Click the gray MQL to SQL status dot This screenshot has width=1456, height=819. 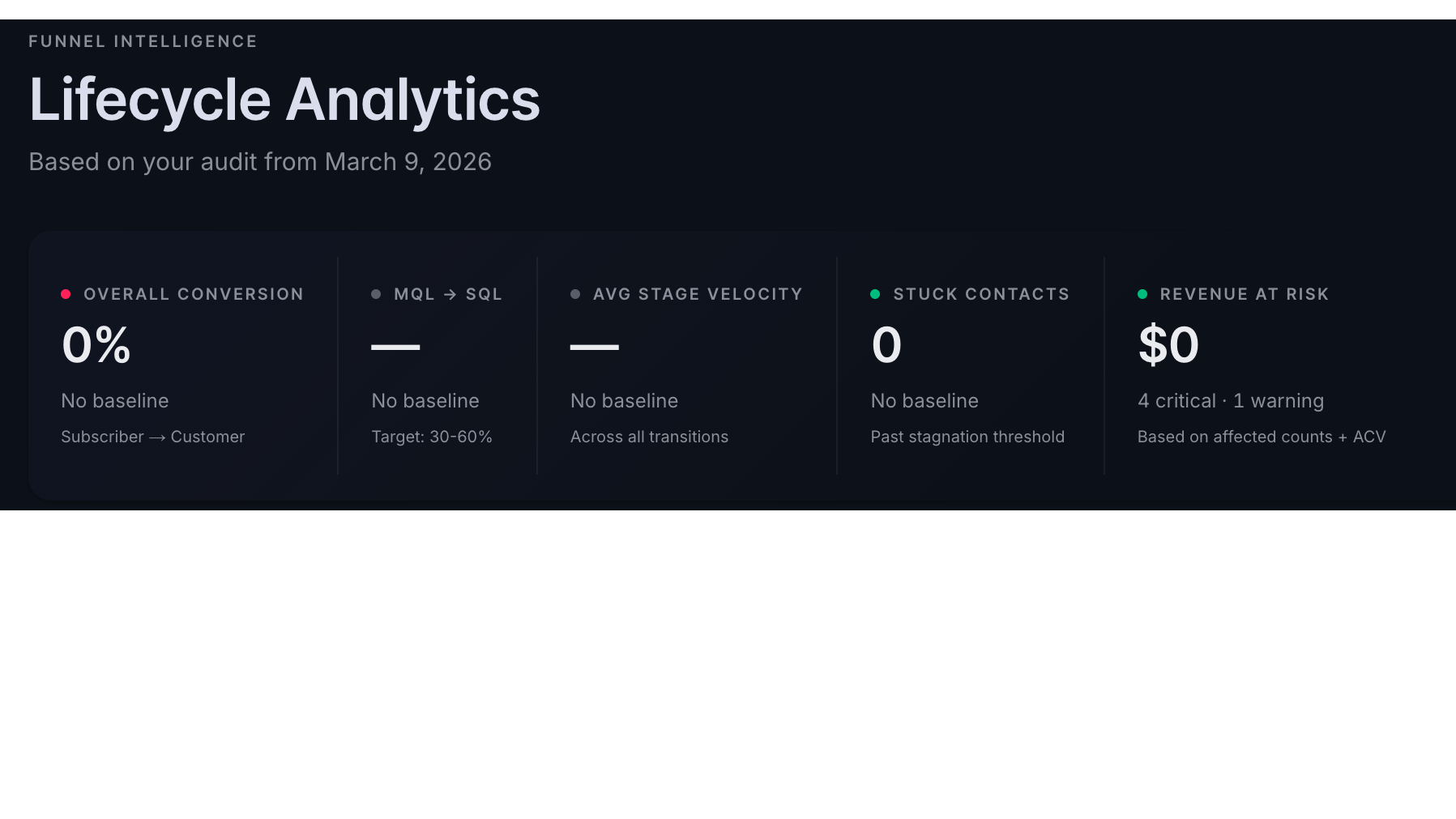376,294
